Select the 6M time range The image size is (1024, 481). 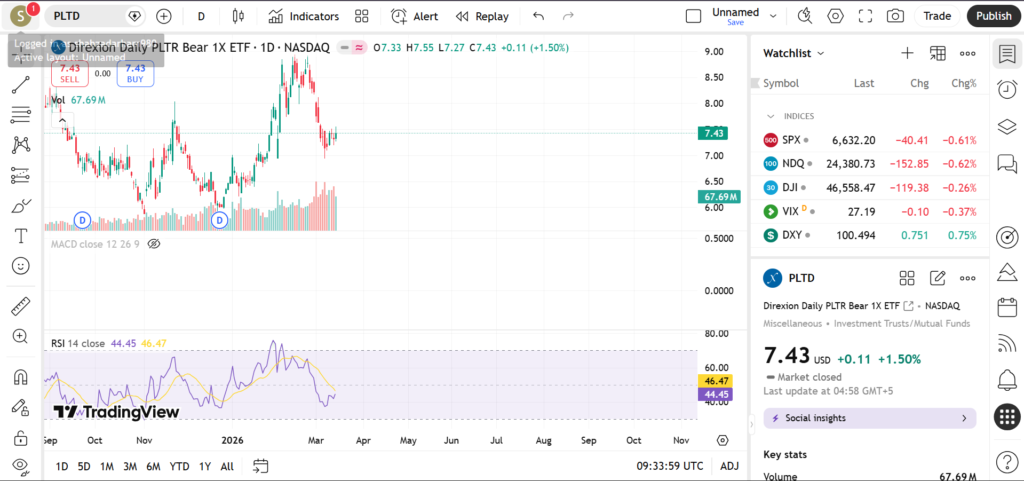153,466
